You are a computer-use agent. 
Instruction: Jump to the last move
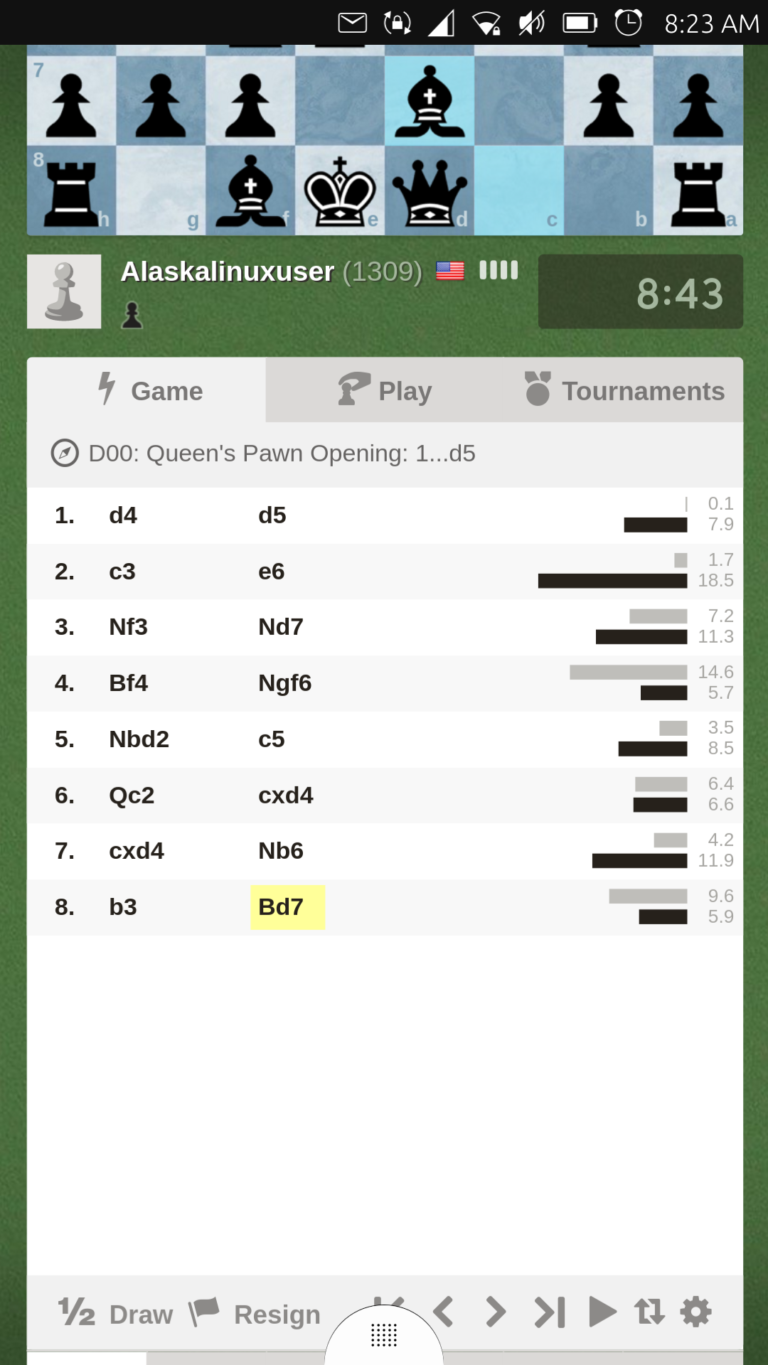[549, 1311]
